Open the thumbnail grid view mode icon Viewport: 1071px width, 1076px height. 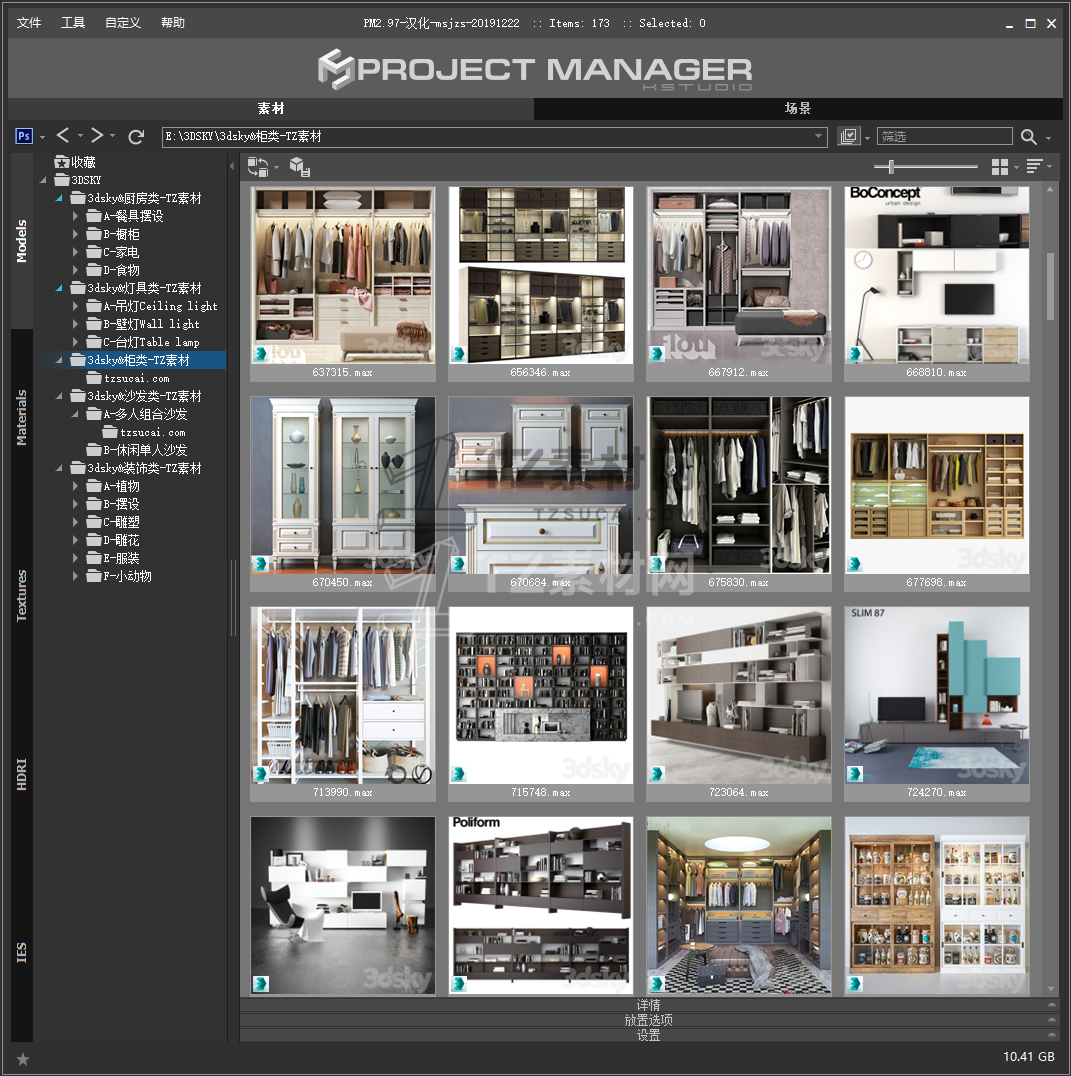coord(999,167)
